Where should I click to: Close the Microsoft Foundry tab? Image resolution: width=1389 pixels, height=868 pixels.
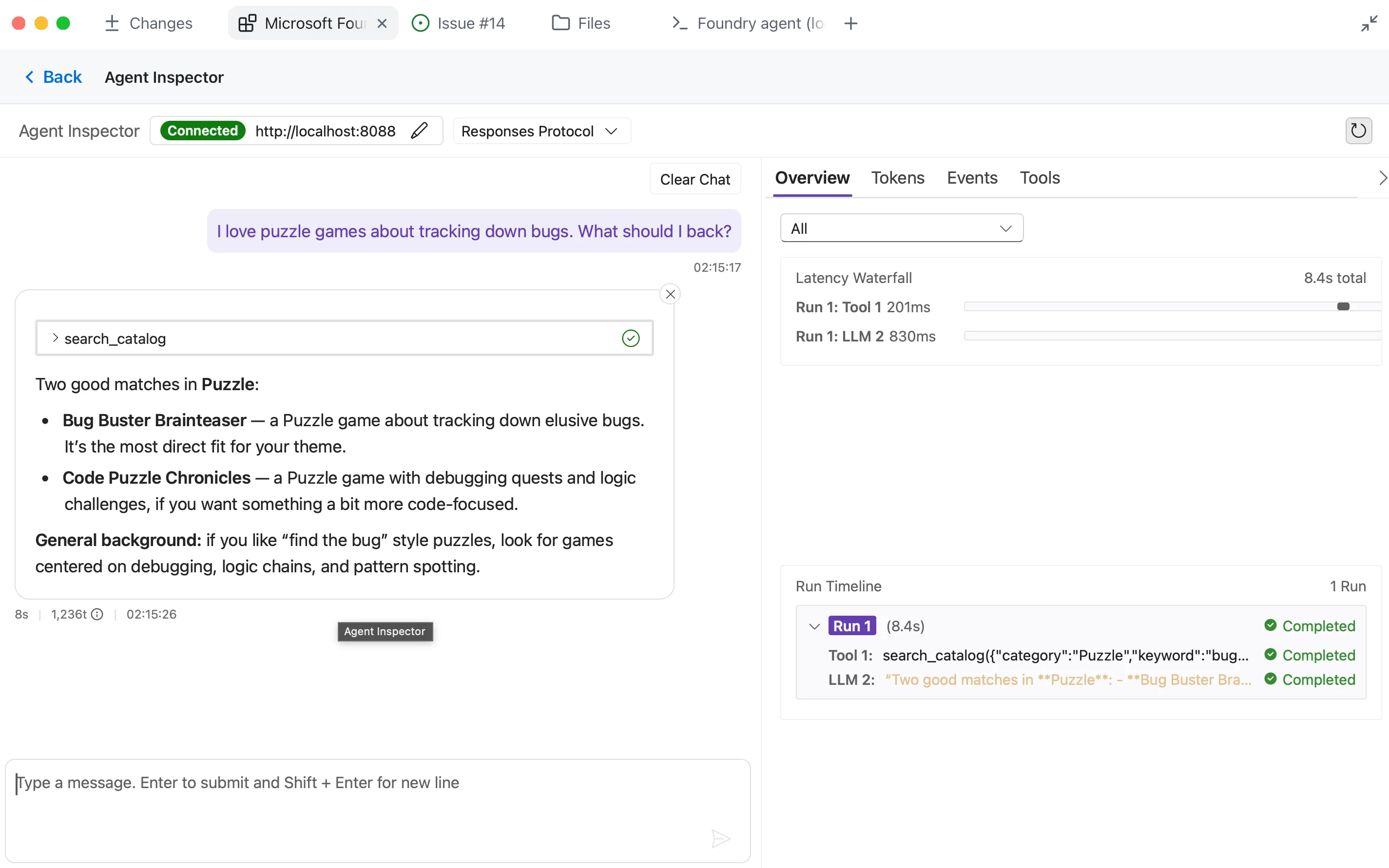click(x=382, y=23)
